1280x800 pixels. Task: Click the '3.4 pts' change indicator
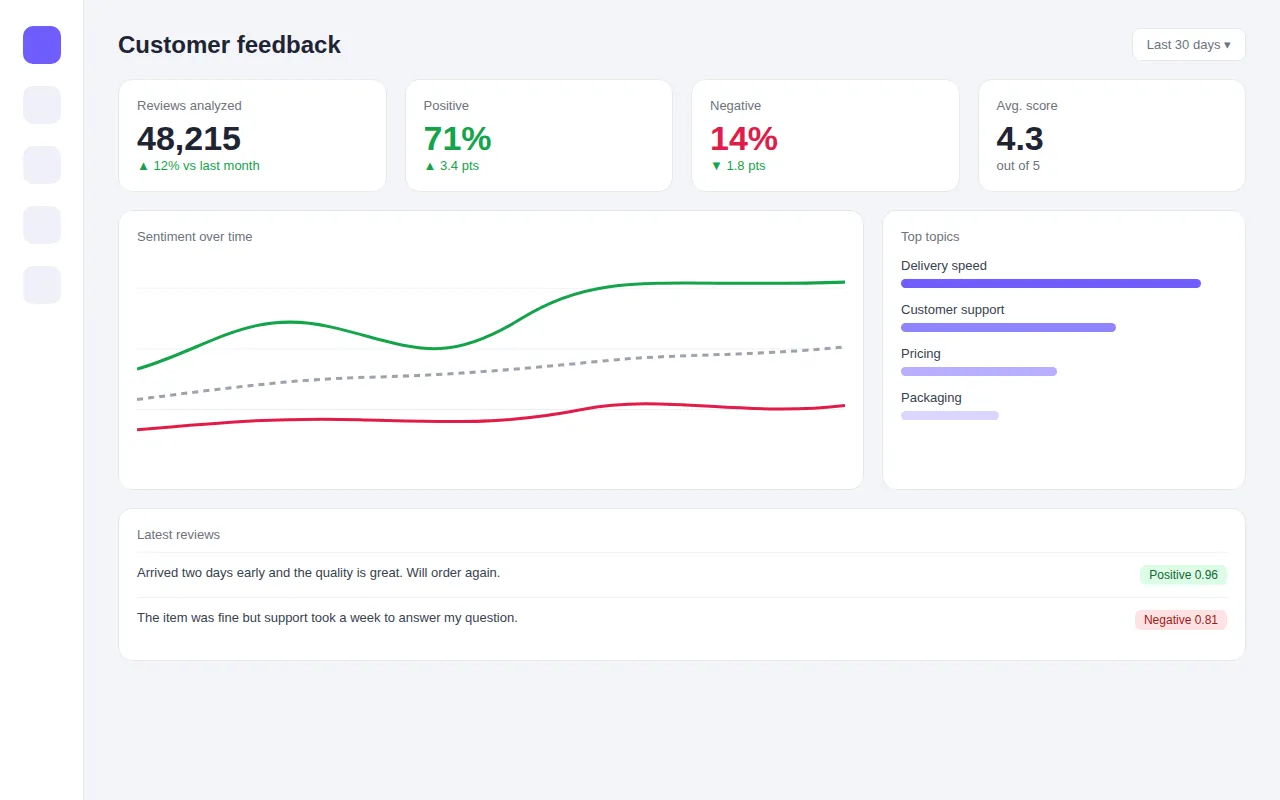pos(451,166)
